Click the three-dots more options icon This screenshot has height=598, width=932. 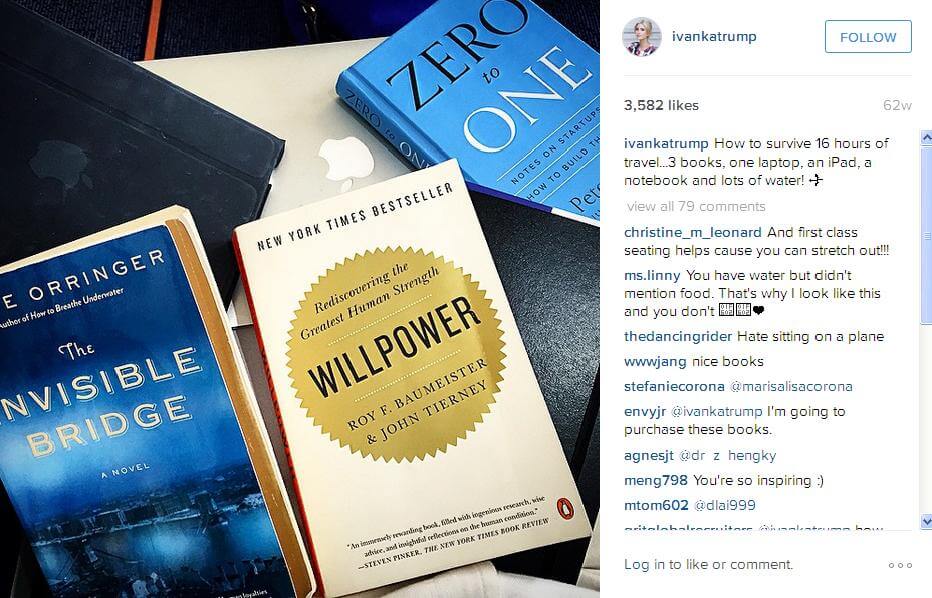tap(900, 565)
